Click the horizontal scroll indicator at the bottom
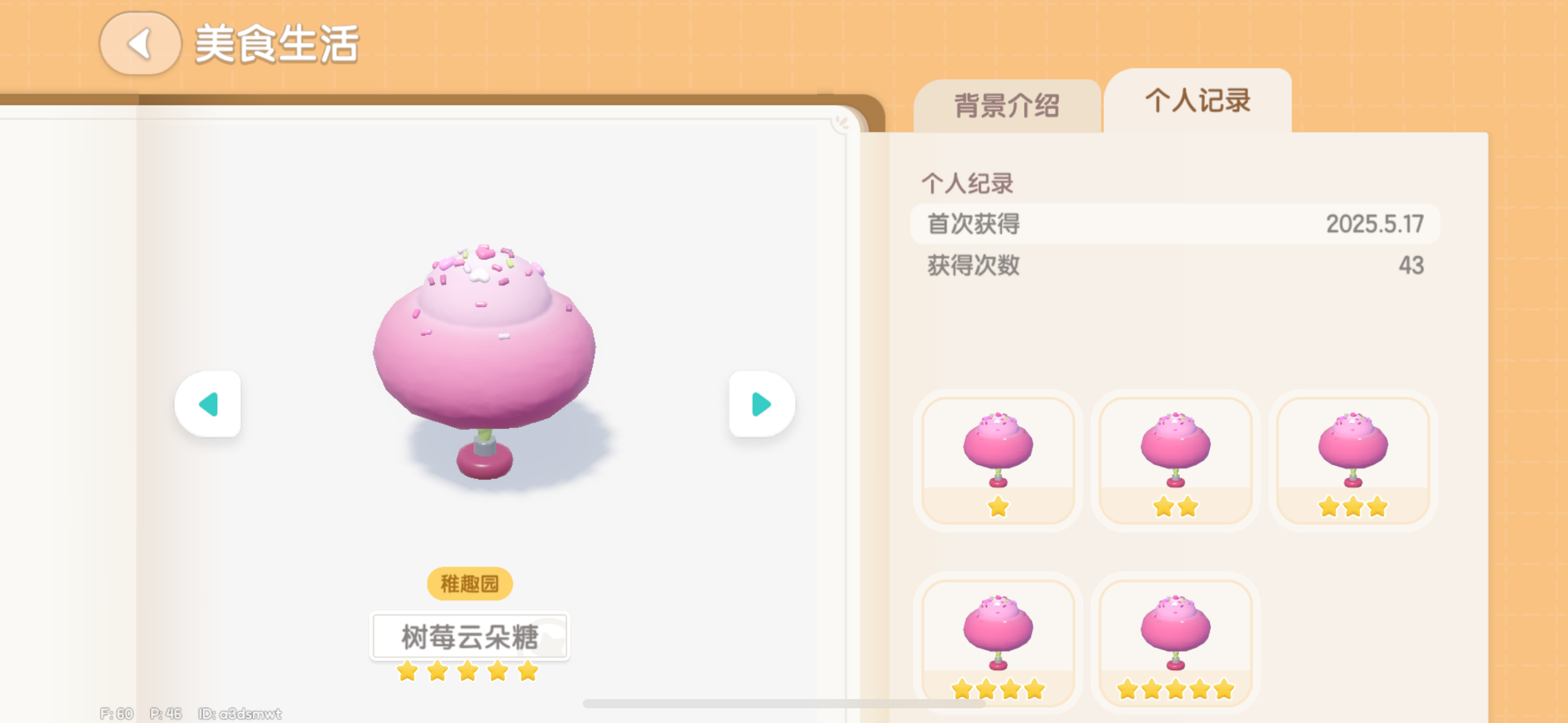 point(784,703)
